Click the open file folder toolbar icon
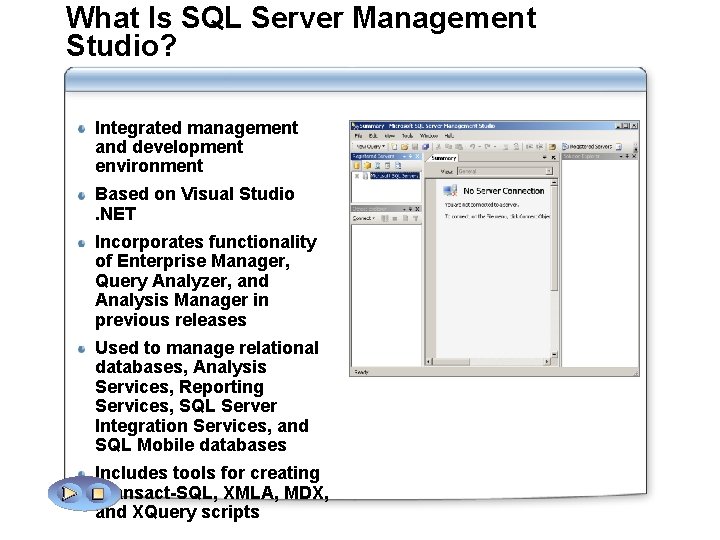This screenshot has width=720, height=540. tap(405, 147)
